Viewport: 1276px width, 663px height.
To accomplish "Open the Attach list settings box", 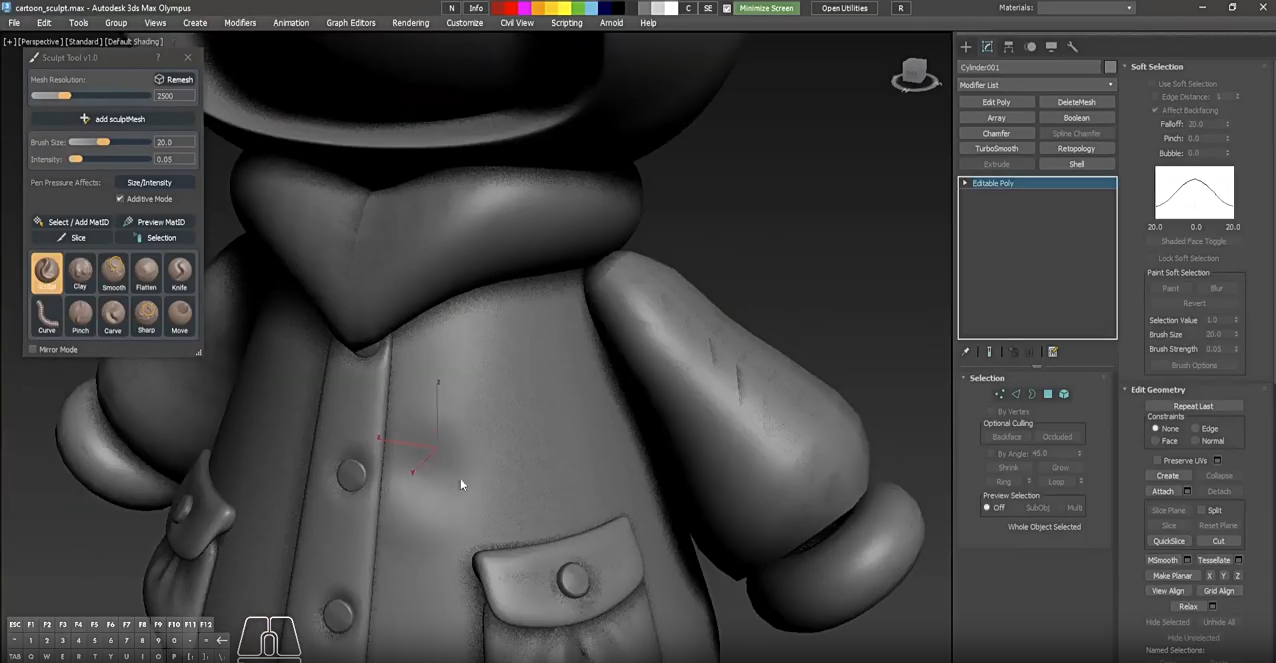I will (x=1188, y=491).
